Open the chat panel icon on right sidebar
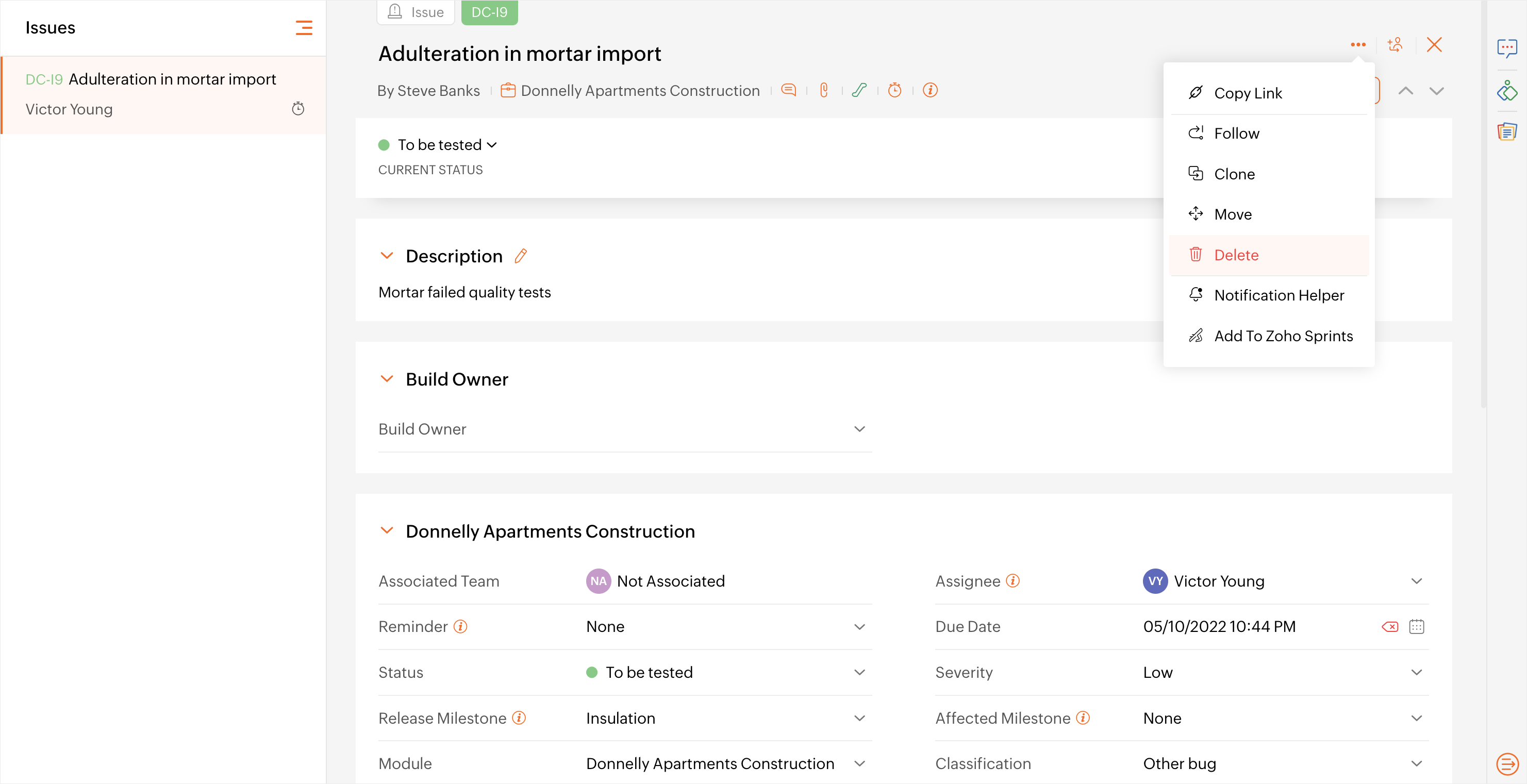1527x784 pixels. click(x=1506, y=47)
